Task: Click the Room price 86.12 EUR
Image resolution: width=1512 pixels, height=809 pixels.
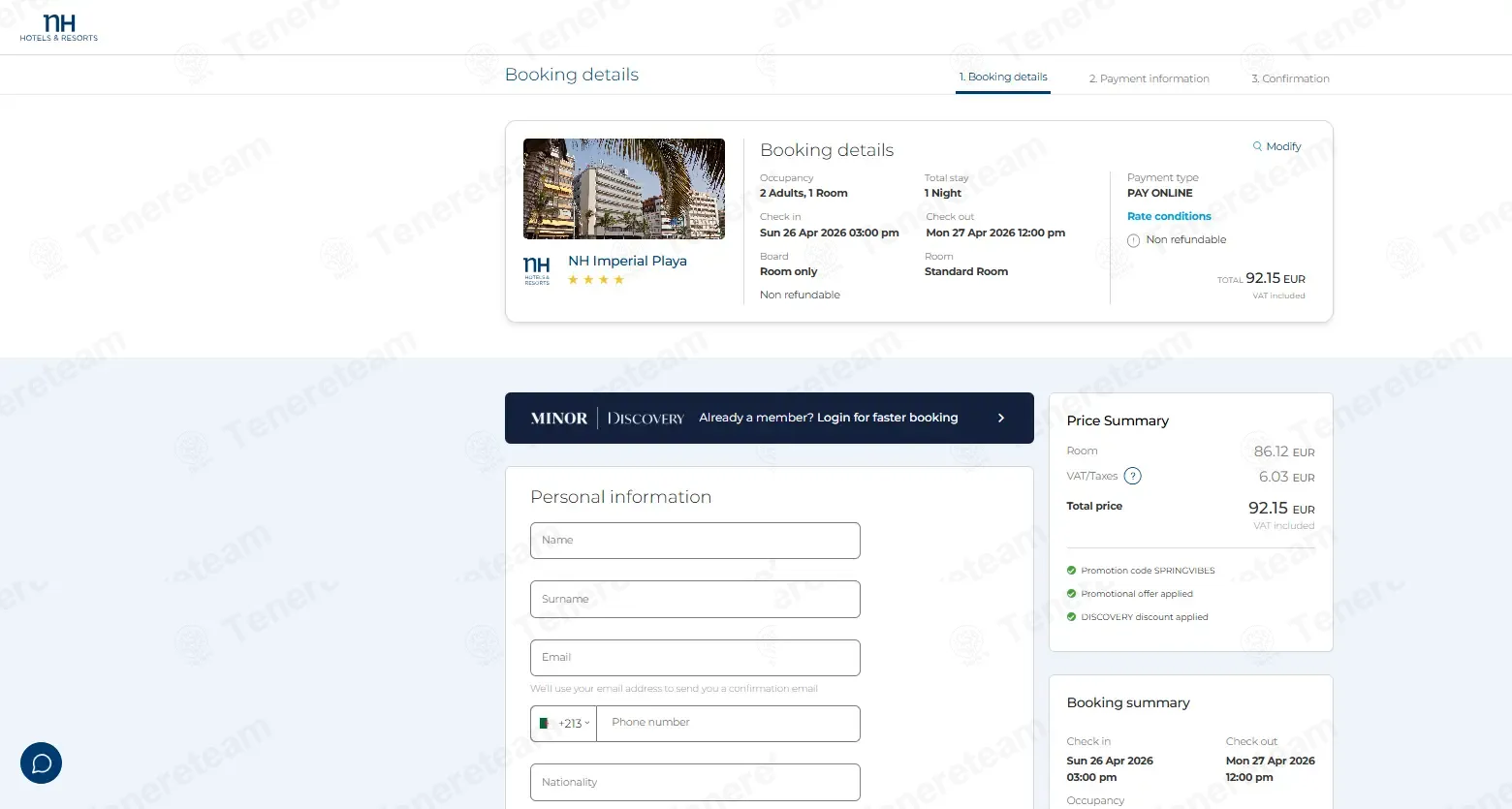Action: [1284, 451]
